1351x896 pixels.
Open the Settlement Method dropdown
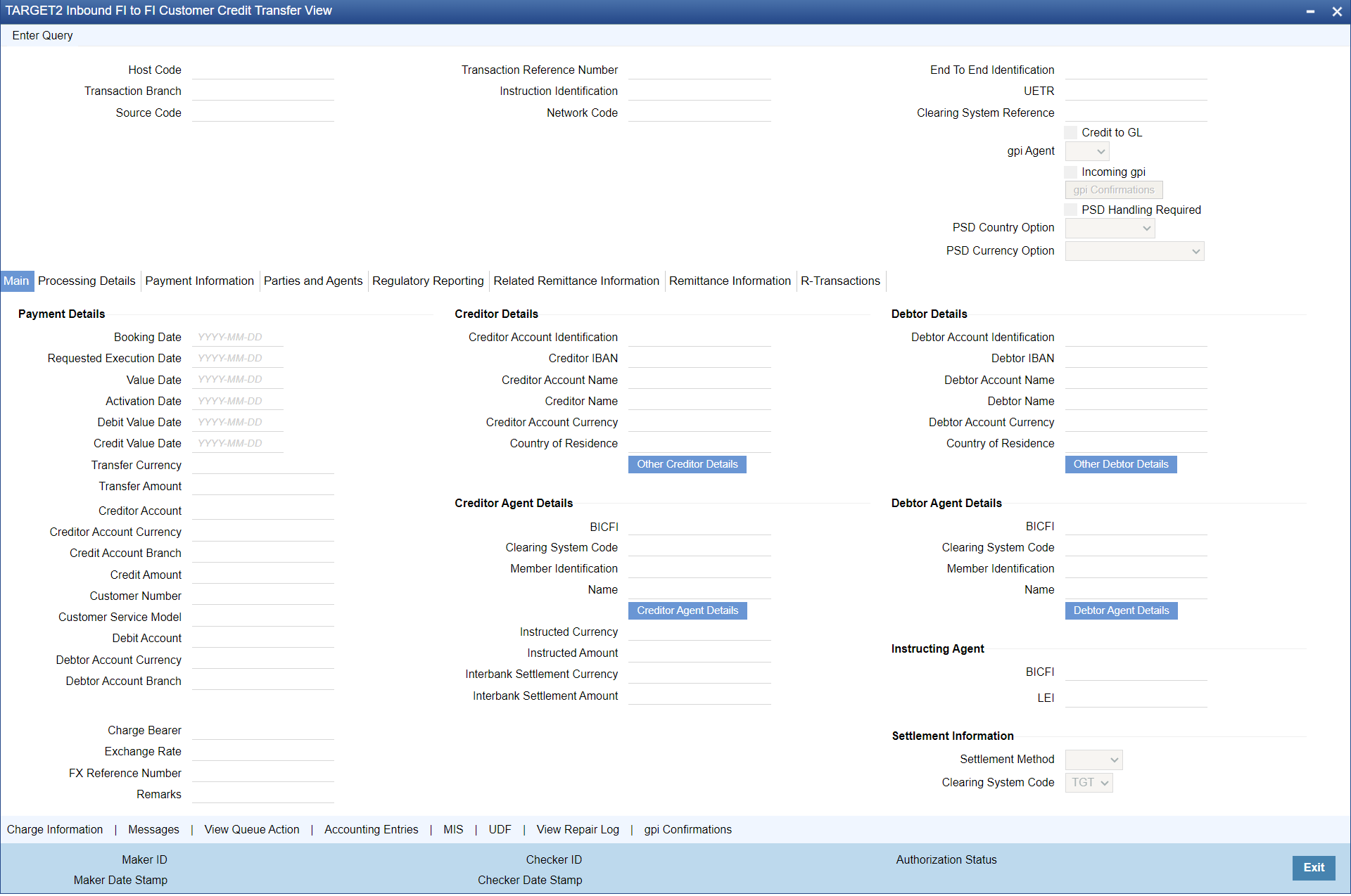click(x=1093, y=760)
